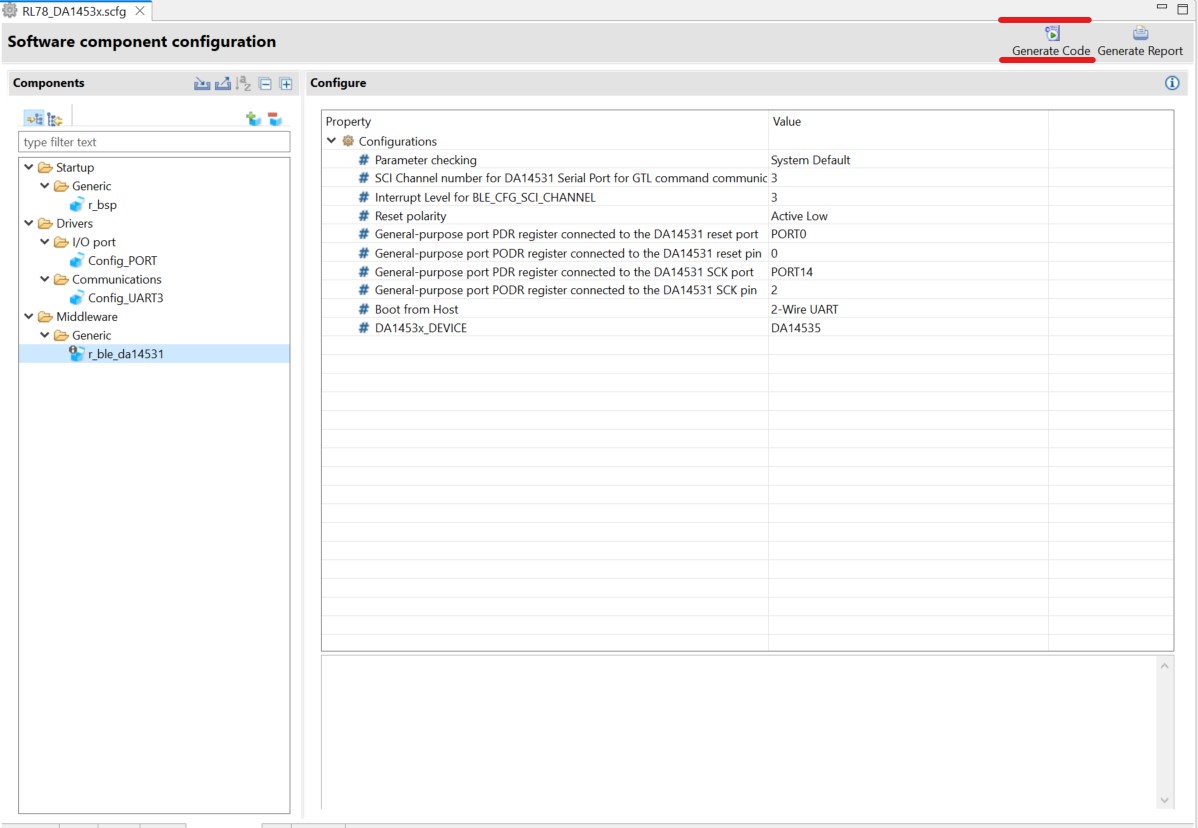
Task: Collapse the Communications folder chevron
Action: click(45, 280)
